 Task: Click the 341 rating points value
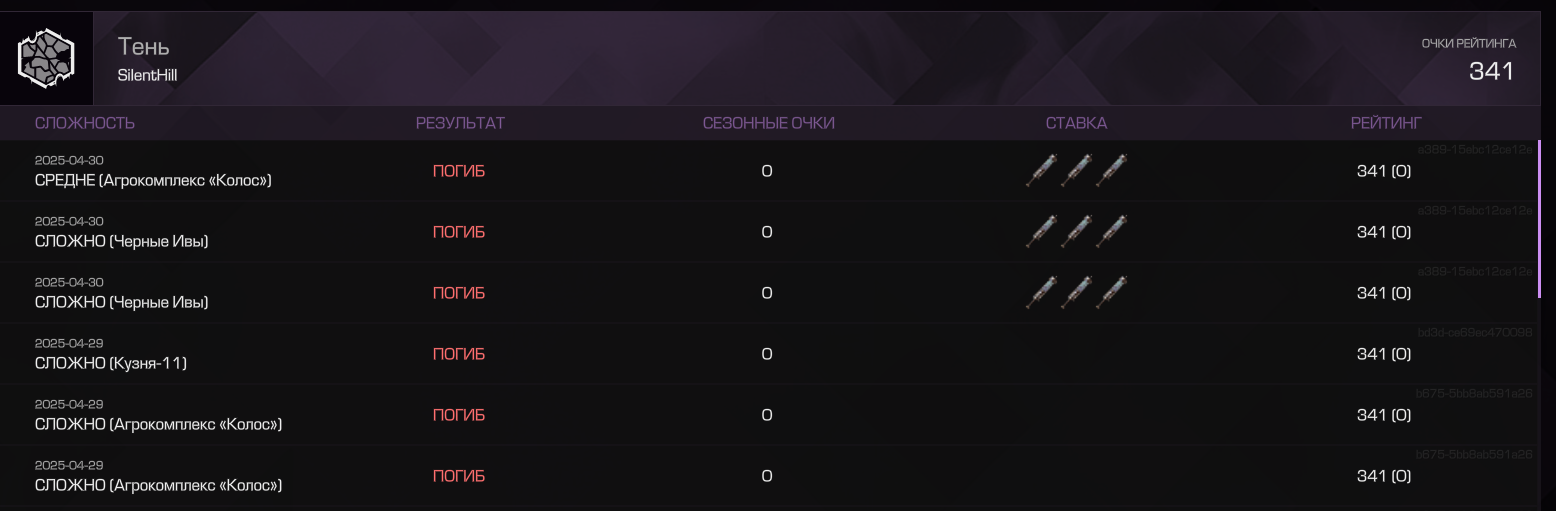(x=1491, y=71)
